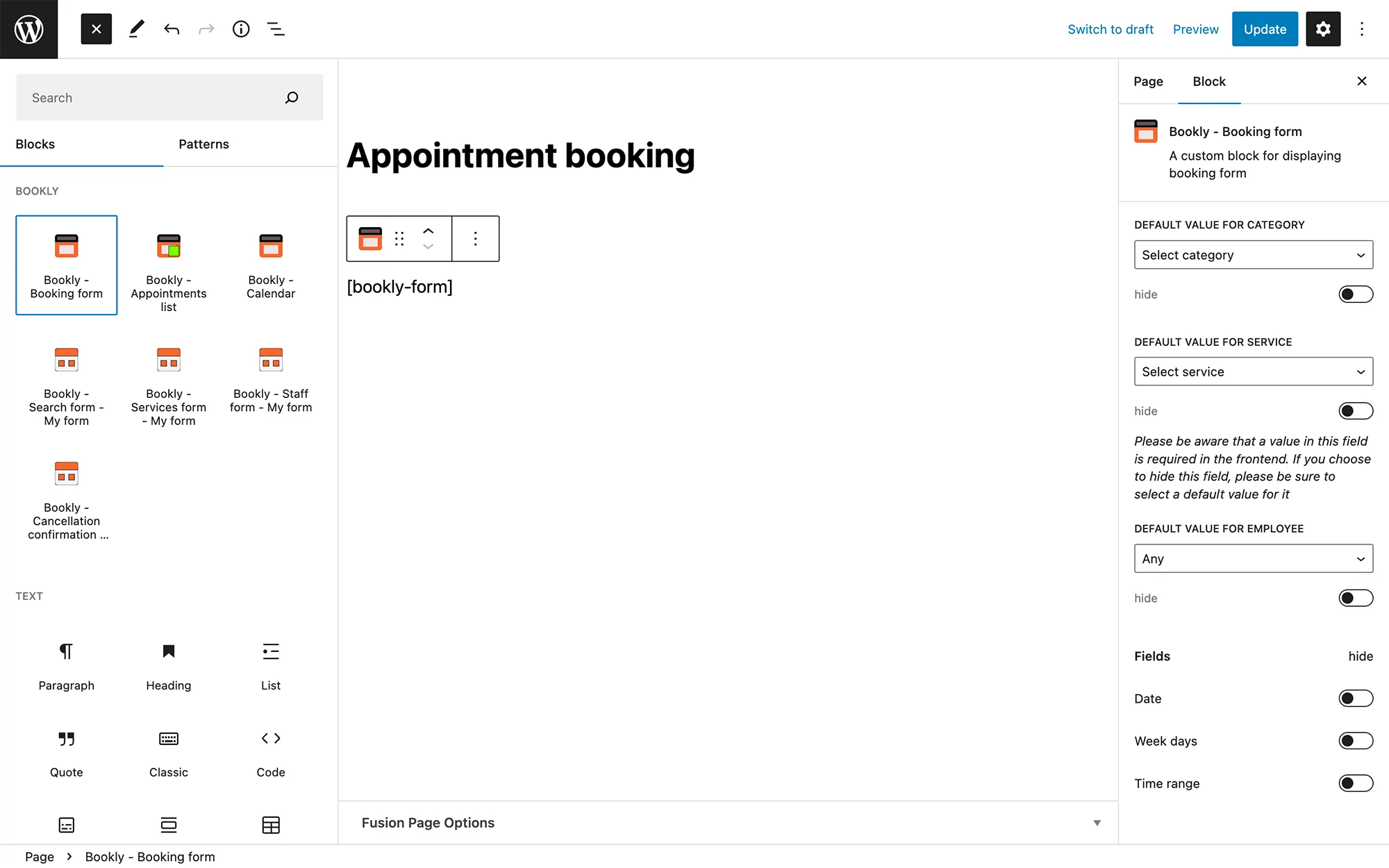Open the Select service dropdown
This screenshot has height=868, width=1389.
pos(1254,372)
